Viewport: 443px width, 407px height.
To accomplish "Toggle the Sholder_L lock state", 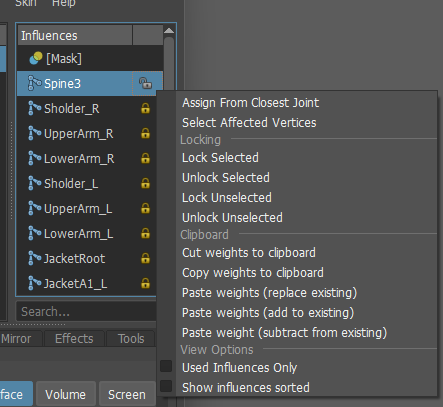I will click(x=145, y=183).
